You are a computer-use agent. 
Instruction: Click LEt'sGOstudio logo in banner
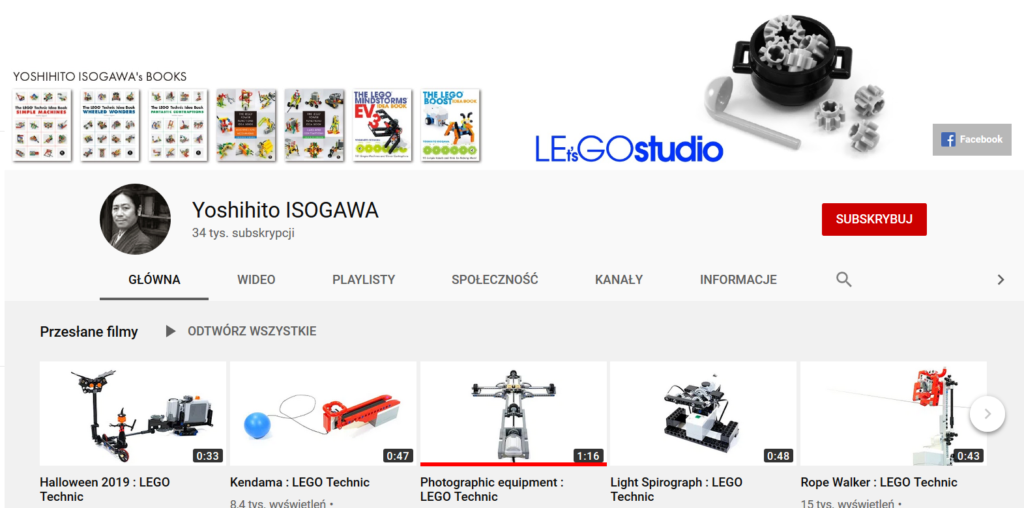[629, 149]
